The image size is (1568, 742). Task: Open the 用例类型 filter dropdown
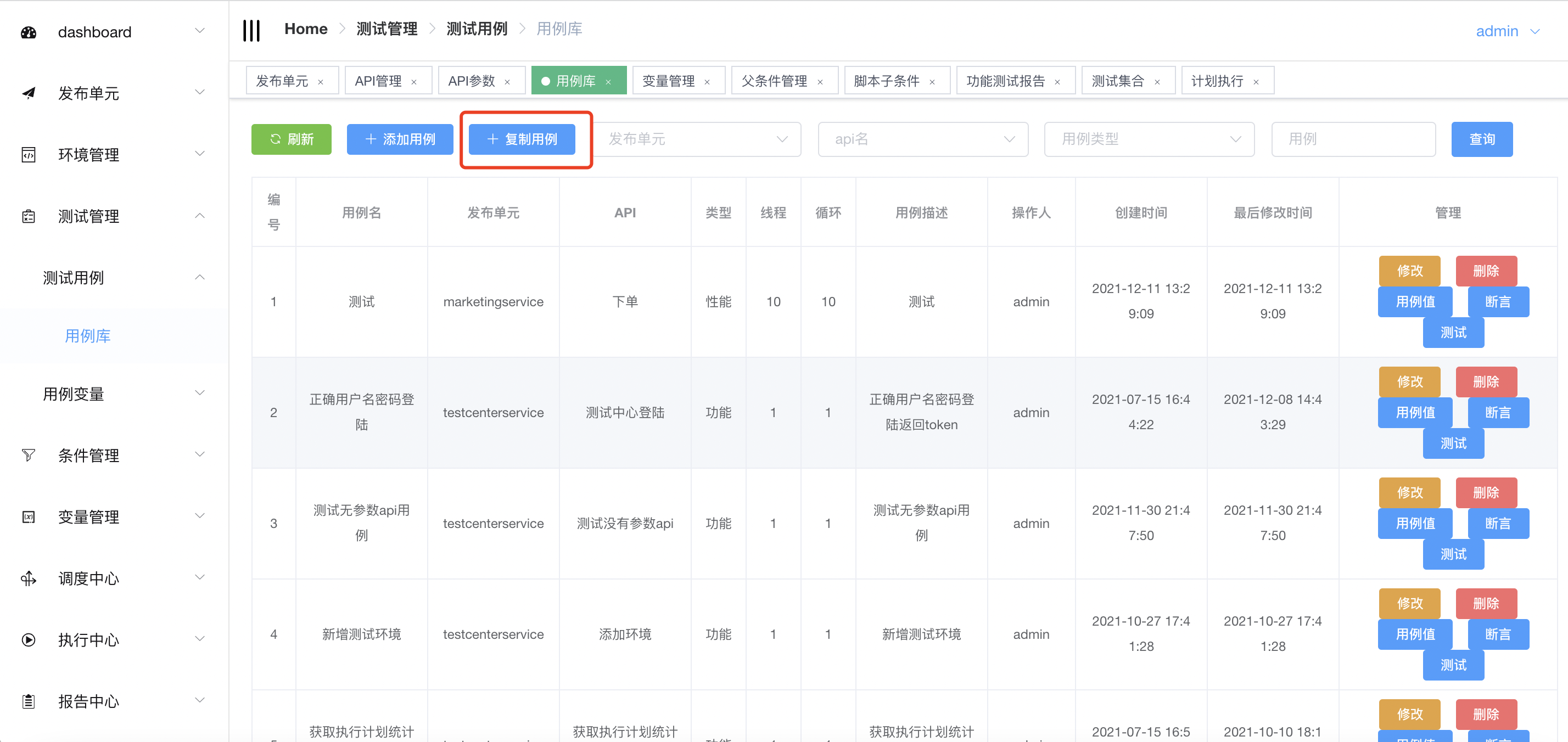pyautogui.click(x=1149, y=139)
